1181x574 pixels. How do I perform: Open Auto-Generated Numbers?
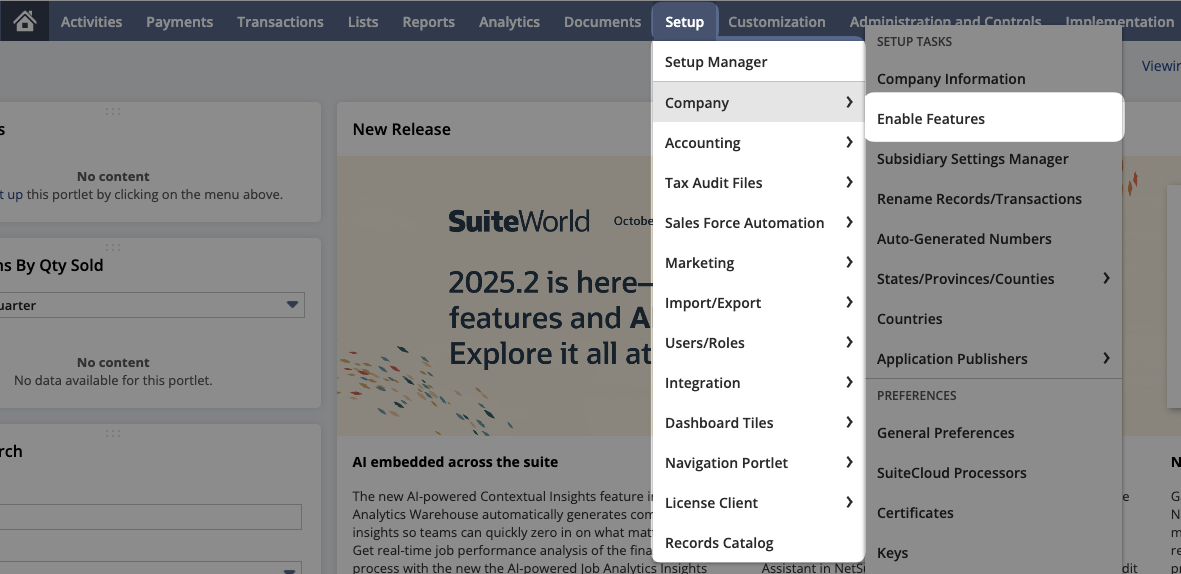pos(993,238)
